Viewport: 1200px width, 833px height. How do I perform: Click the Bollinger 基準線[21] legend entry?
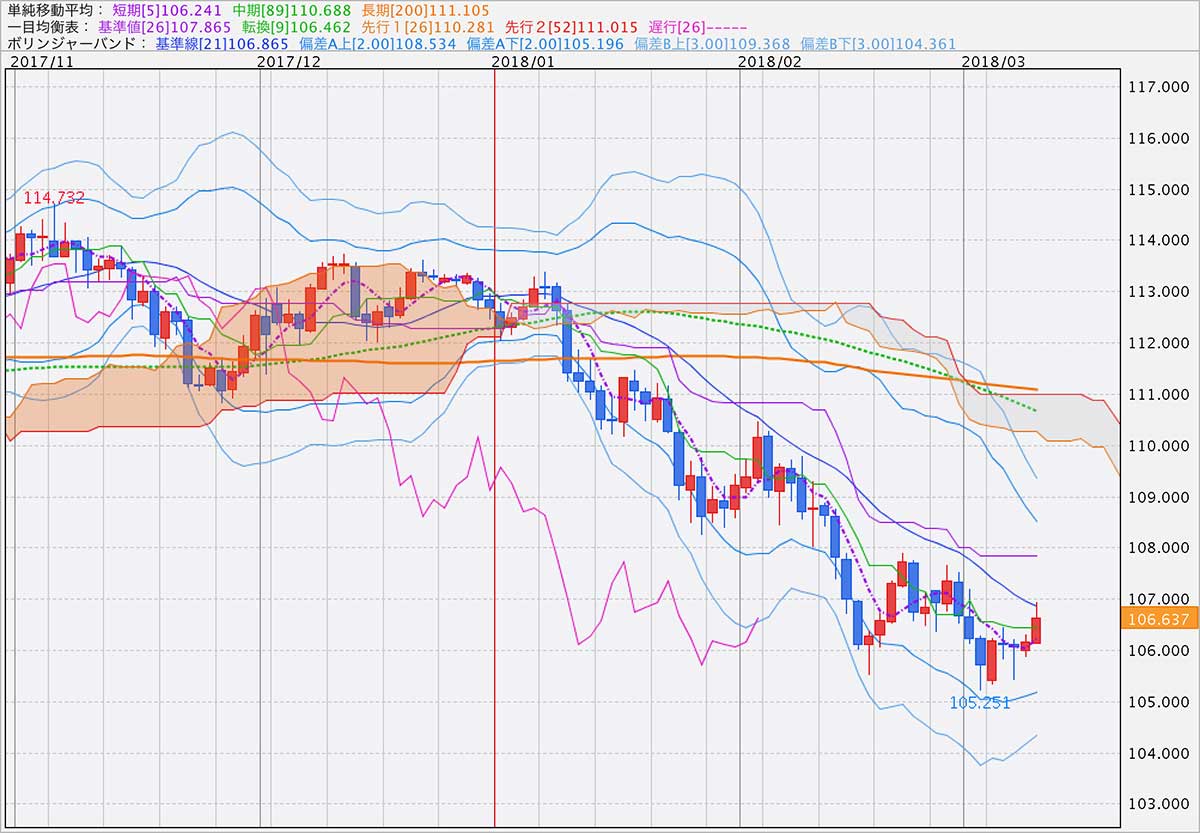click(x=221, y=44)
